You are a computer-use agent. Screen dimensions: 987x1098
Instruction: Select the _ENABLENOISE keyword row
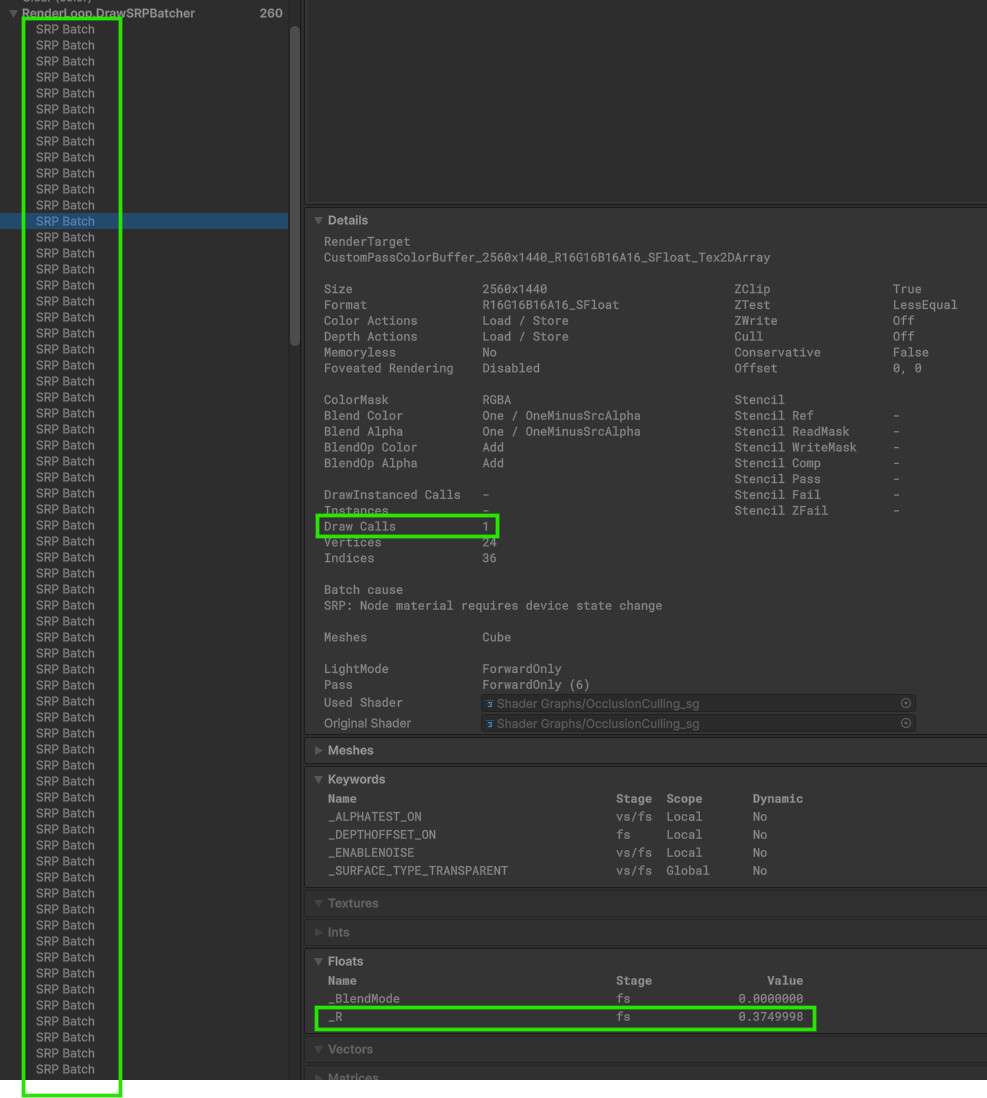point(370,853)
